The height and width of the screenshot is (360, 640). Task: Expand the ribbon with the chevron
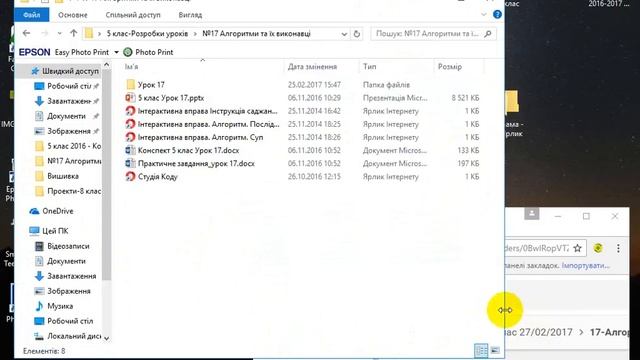484,15
